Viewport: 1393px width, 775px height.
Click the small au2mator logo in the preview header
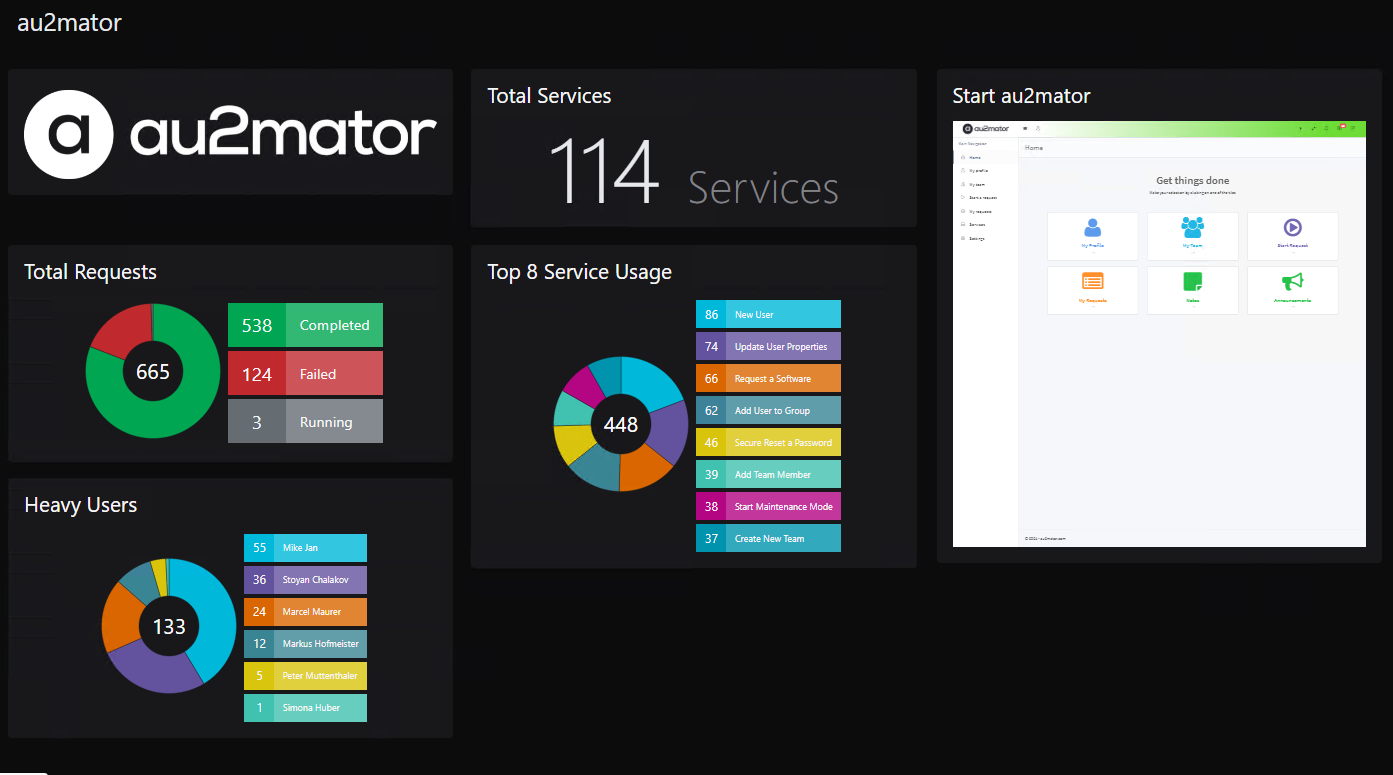986,128
